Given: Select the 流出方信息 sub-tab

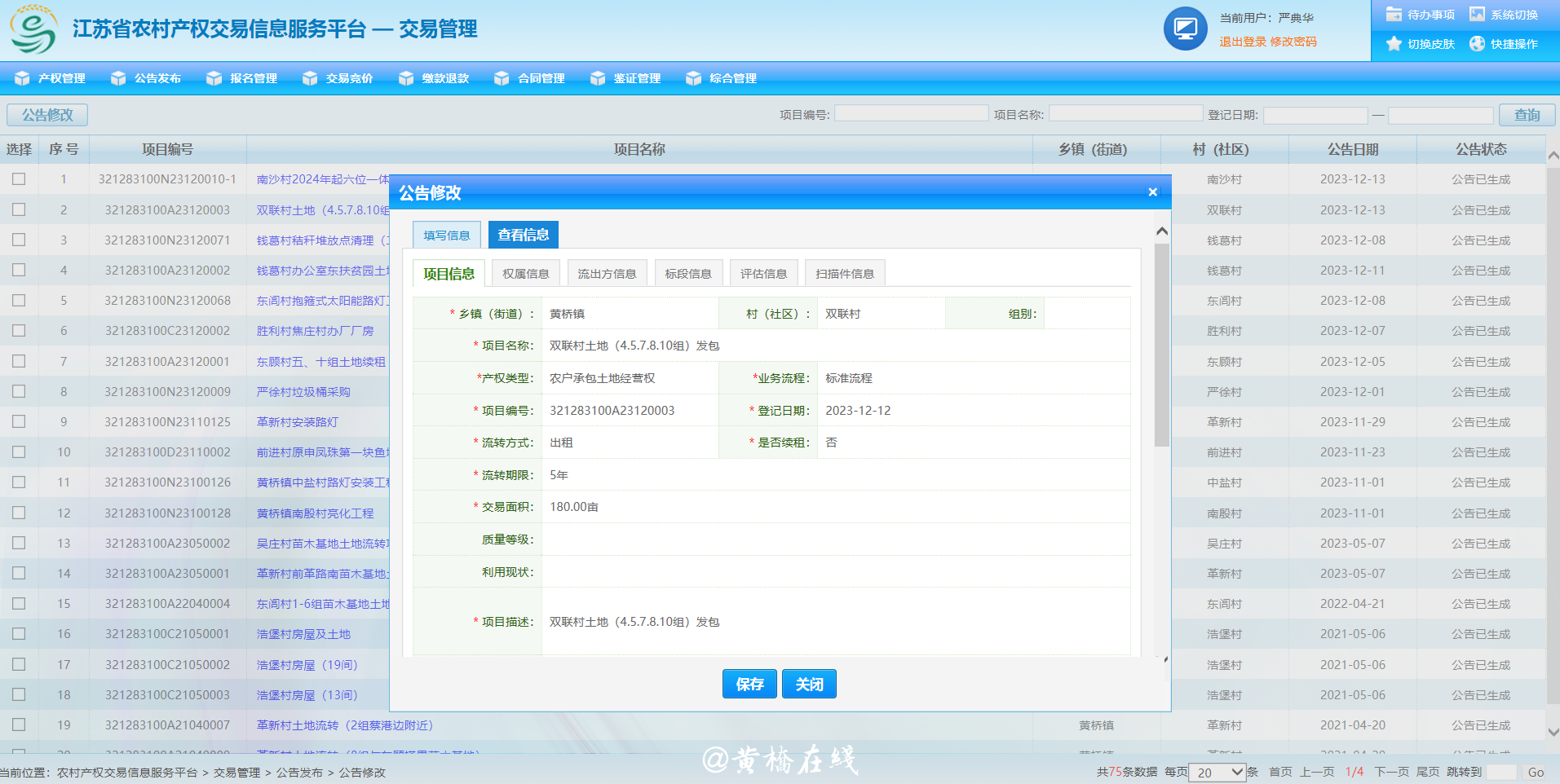Looking at the screenshot, I should [607, 274].
